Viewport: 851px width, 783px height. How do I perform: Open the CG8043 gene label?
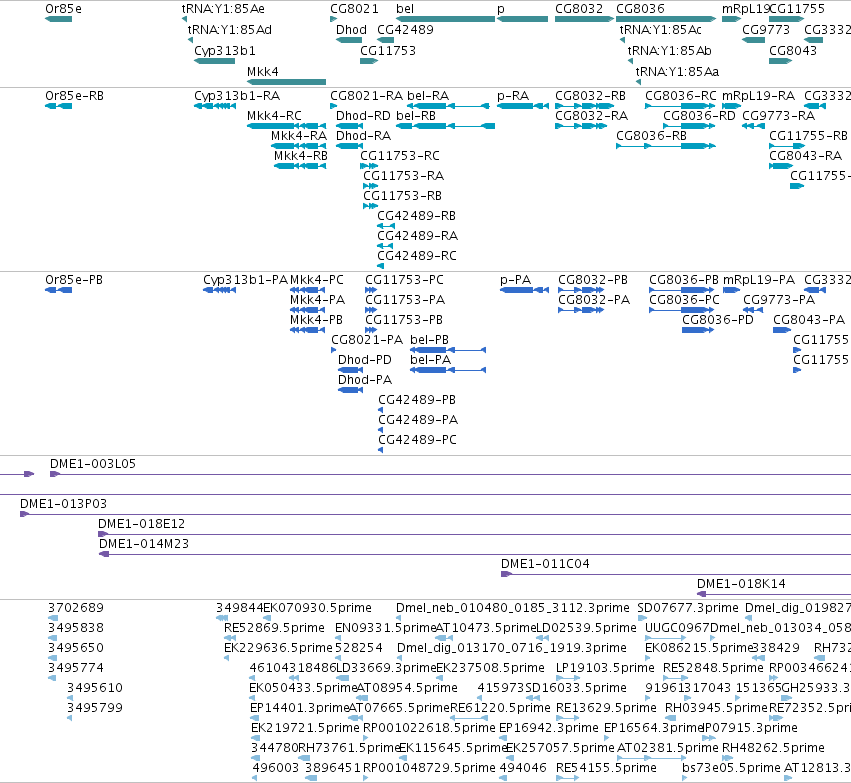pyautogui.click(x=792, y=50)
